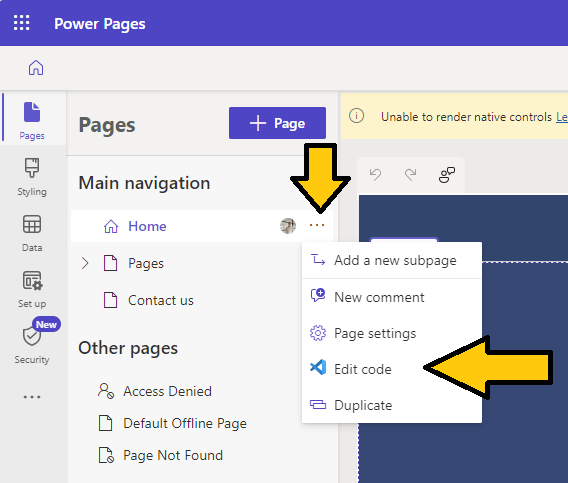Expand the Pages tree item chevron
The width and height of the screenshot is (568, 483).
85,263
